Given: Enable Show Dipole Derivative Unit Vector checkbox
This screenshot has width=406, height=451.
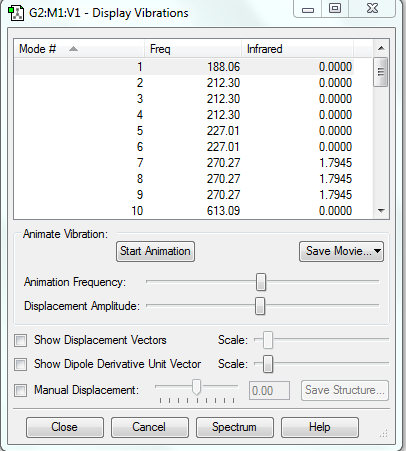Looking at the screenshot, I should pos(21,364).
